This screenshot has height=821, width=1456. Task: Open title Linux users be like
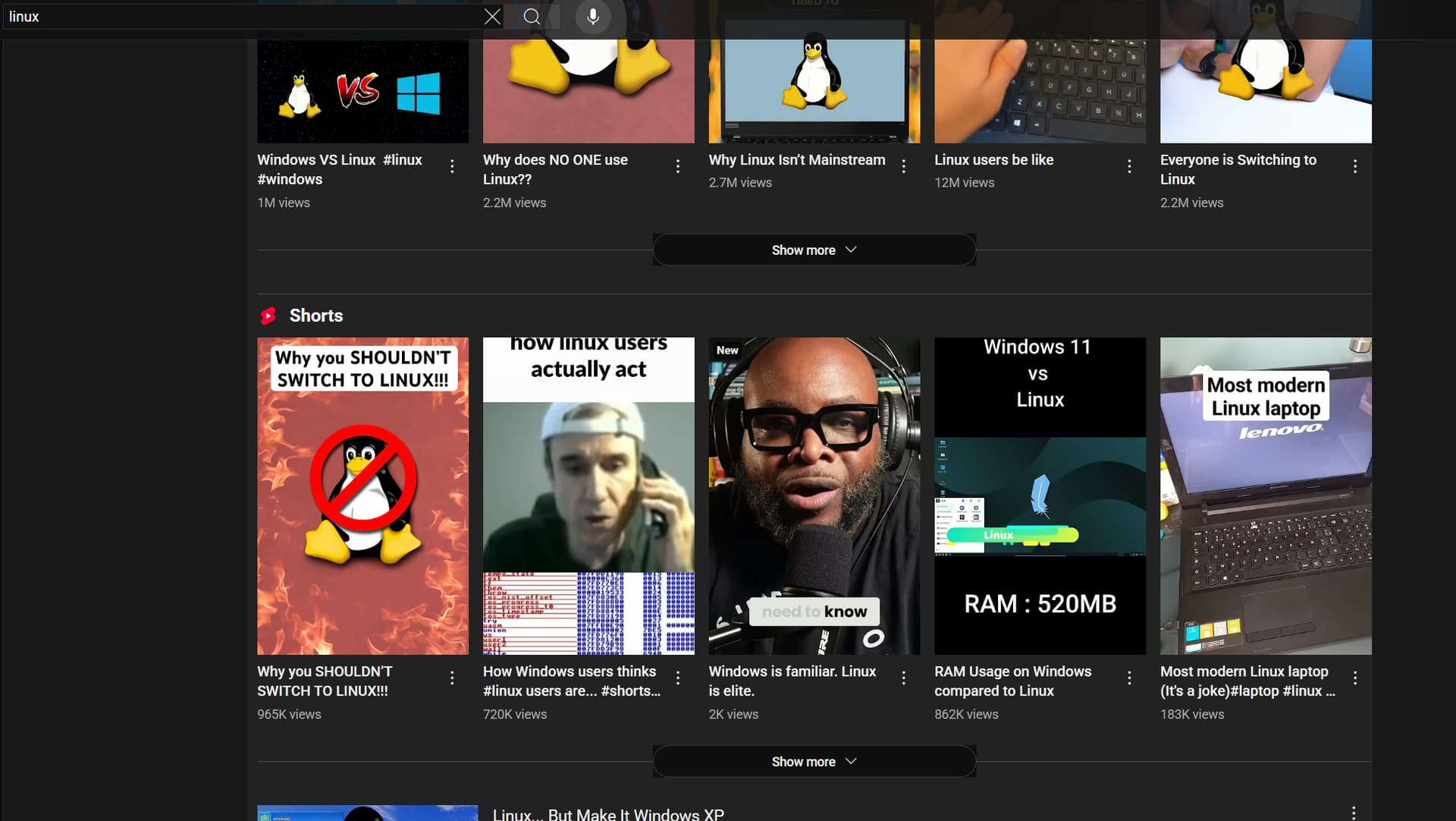click(993, 160)
